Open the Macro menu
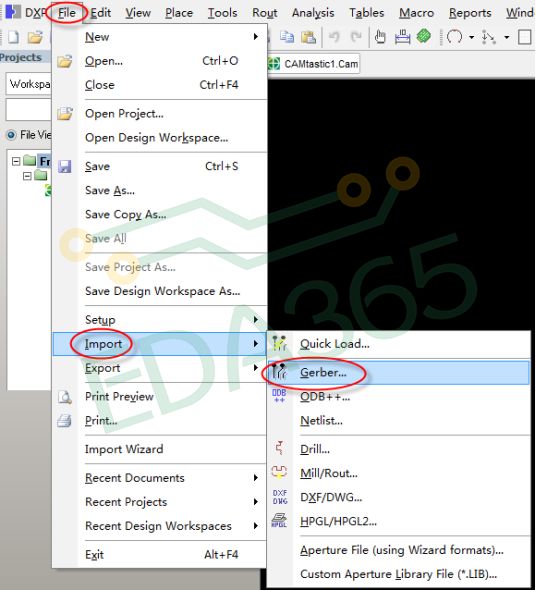Image resolution: width=536 pixels, height=590 pixels. point(416,13)
